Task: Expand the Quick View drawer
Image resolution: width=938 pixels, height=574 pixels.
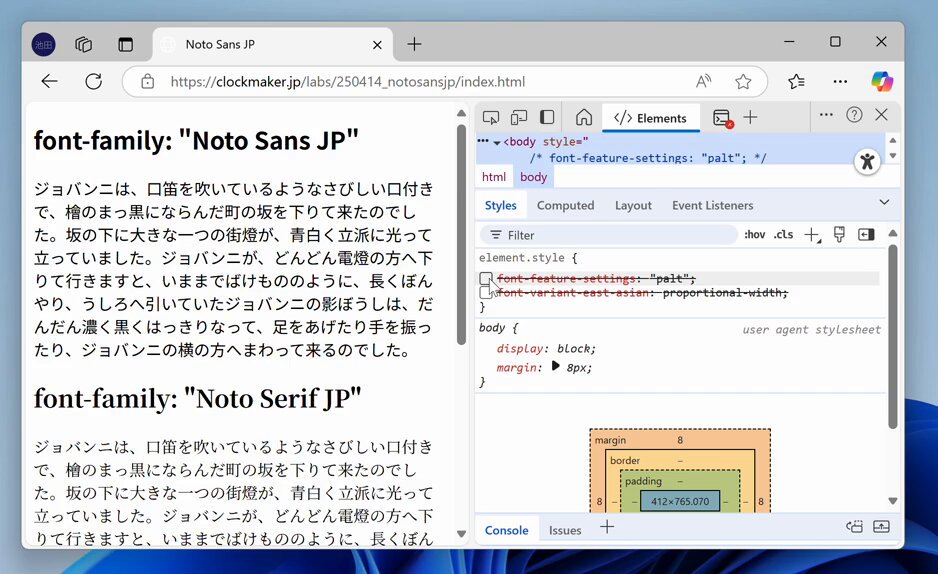Action: 881,527
